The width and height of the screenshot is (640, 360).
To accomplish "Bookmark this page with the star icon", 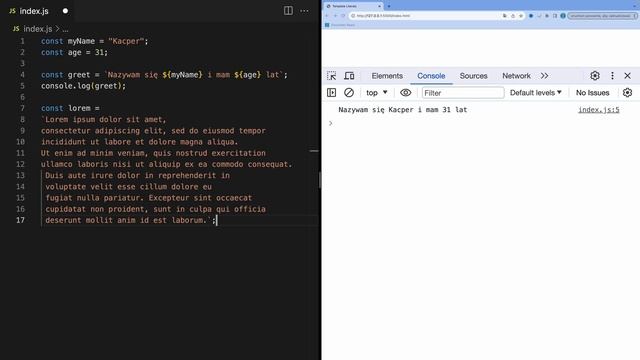I will coord(521,16).
